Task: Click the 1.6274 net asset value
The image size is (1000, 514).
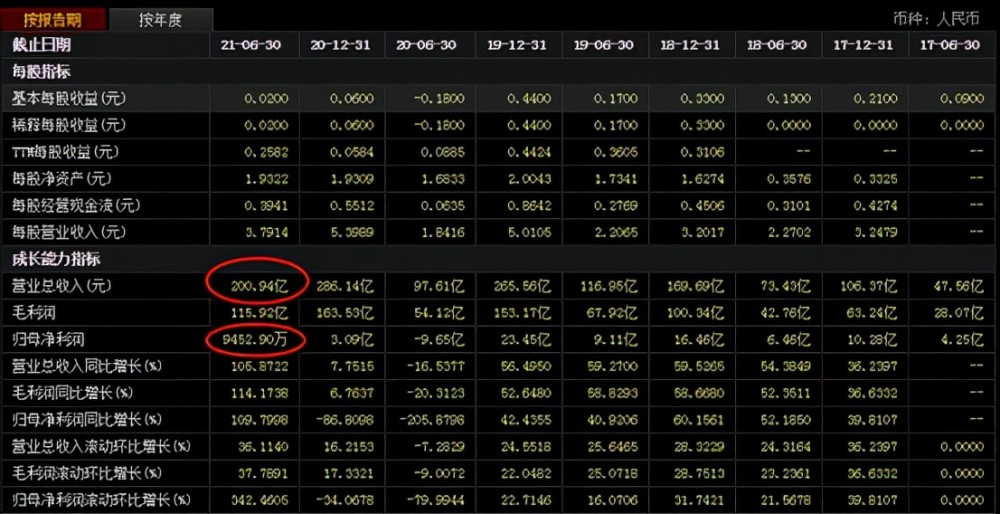Action: pos(703,179)
